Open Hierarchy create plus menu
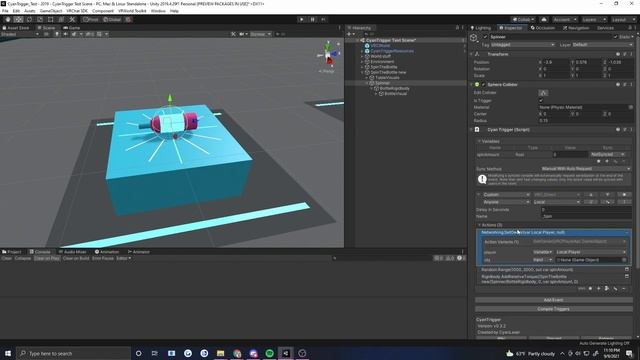The height and width of the screenshot is (360, 640). point(350,34)
